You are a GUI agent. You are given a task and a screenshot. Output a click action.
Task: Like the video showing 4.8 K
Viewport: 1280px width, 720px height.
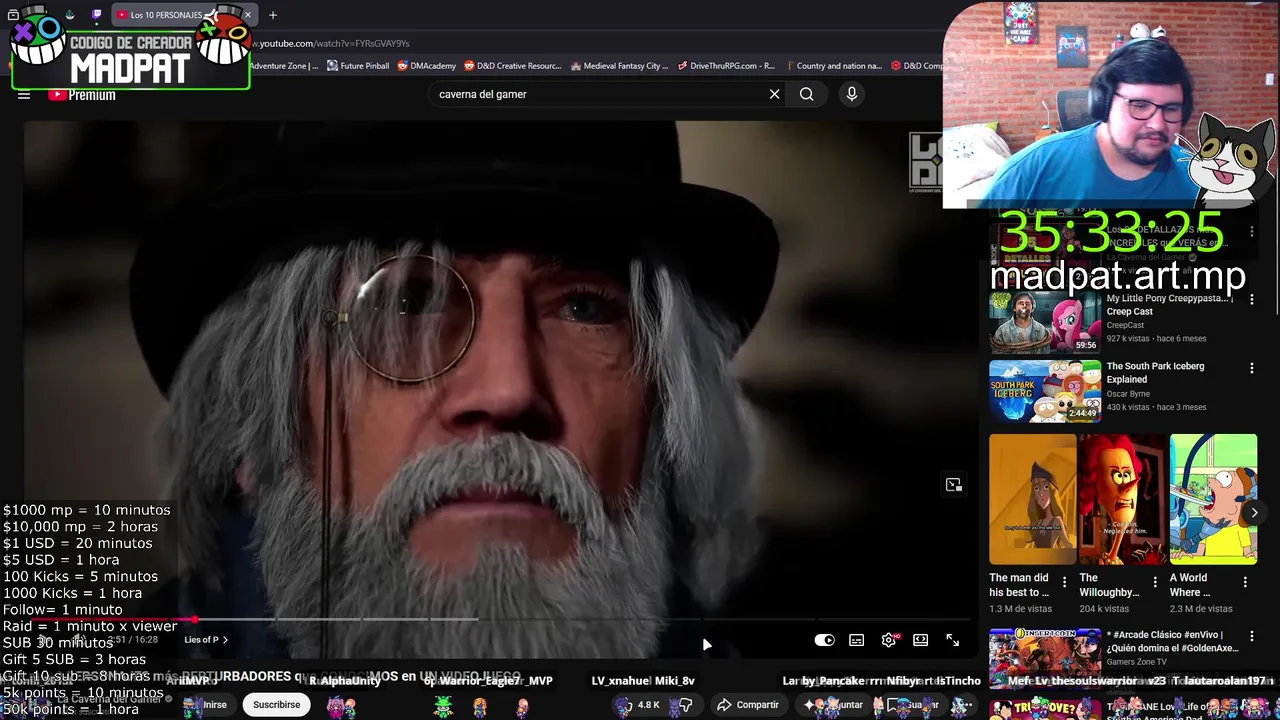coord(638,705)
